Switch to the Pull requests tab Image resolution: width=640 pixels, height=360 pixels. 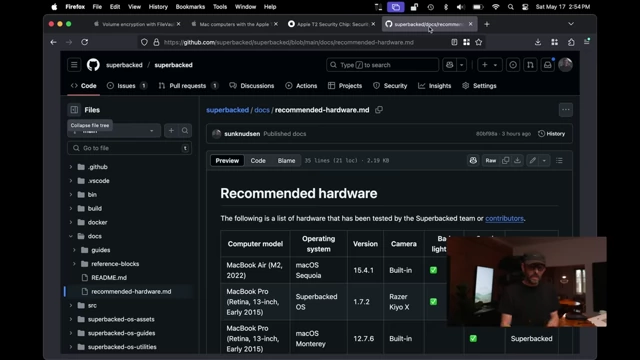click(188, 86)
